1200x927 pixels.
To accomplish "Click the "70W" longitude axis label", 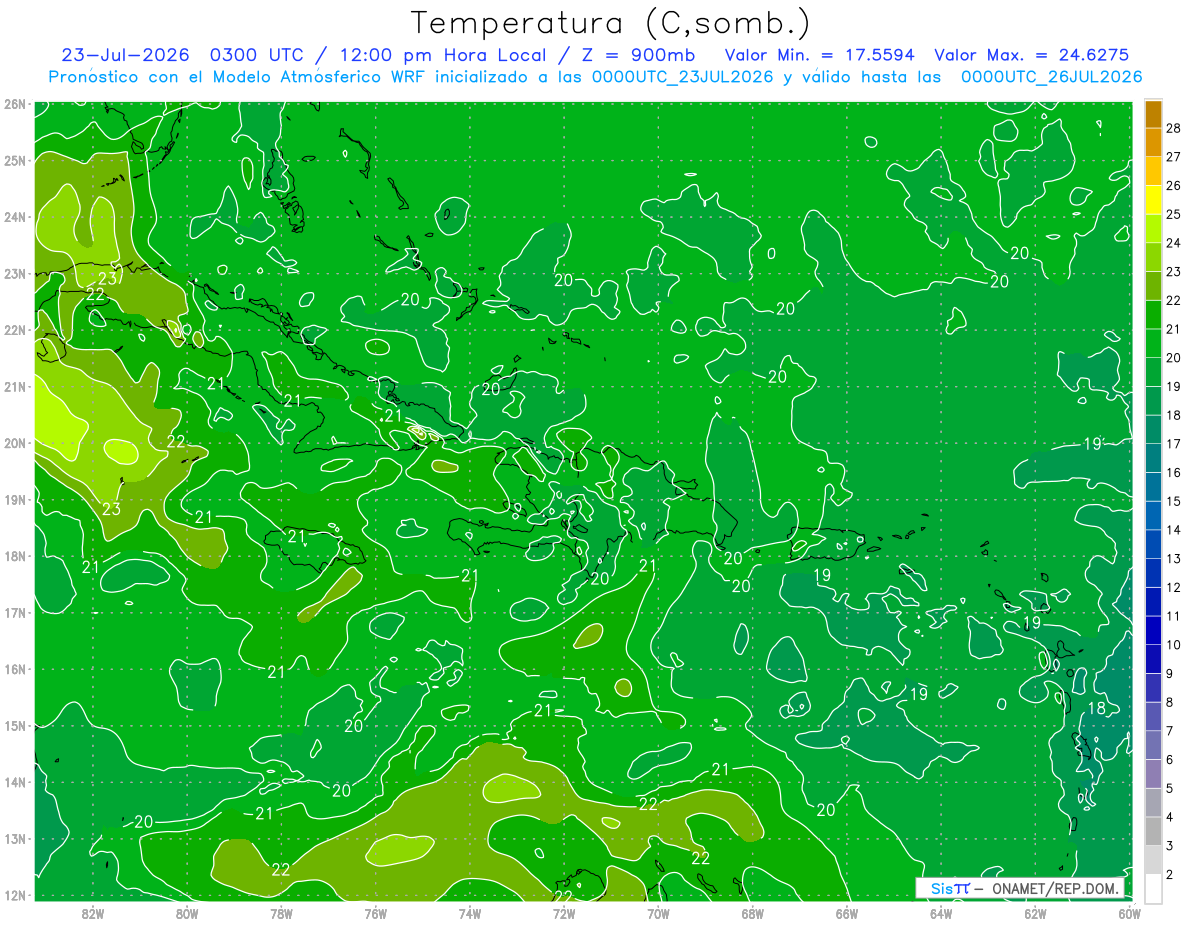I will pyautogui.click(x=658, y=913).
